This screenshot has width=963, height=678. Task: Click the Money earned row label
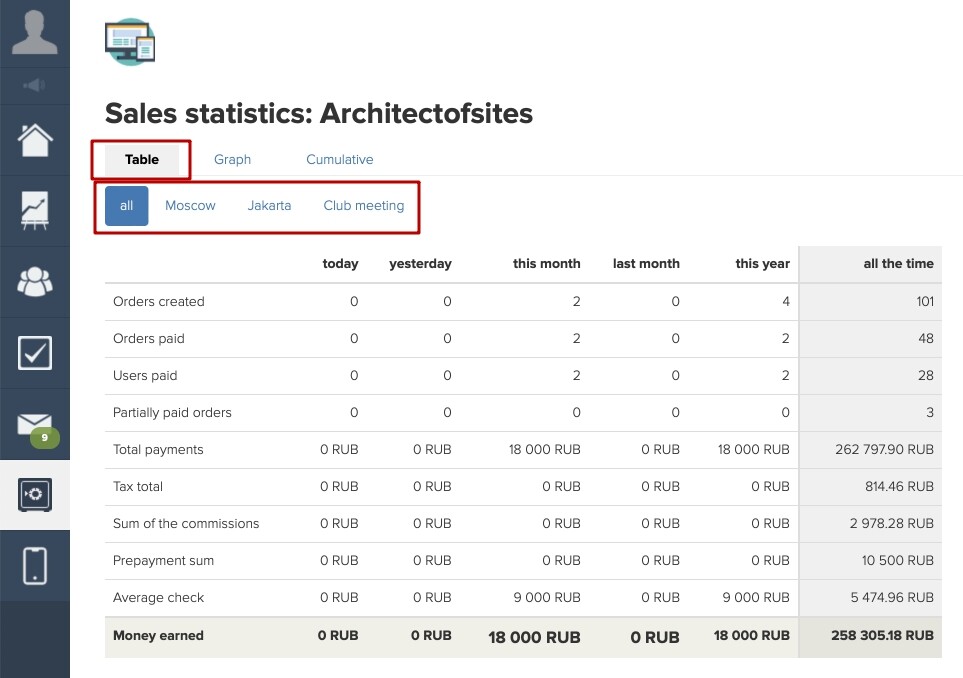(158, 636)
